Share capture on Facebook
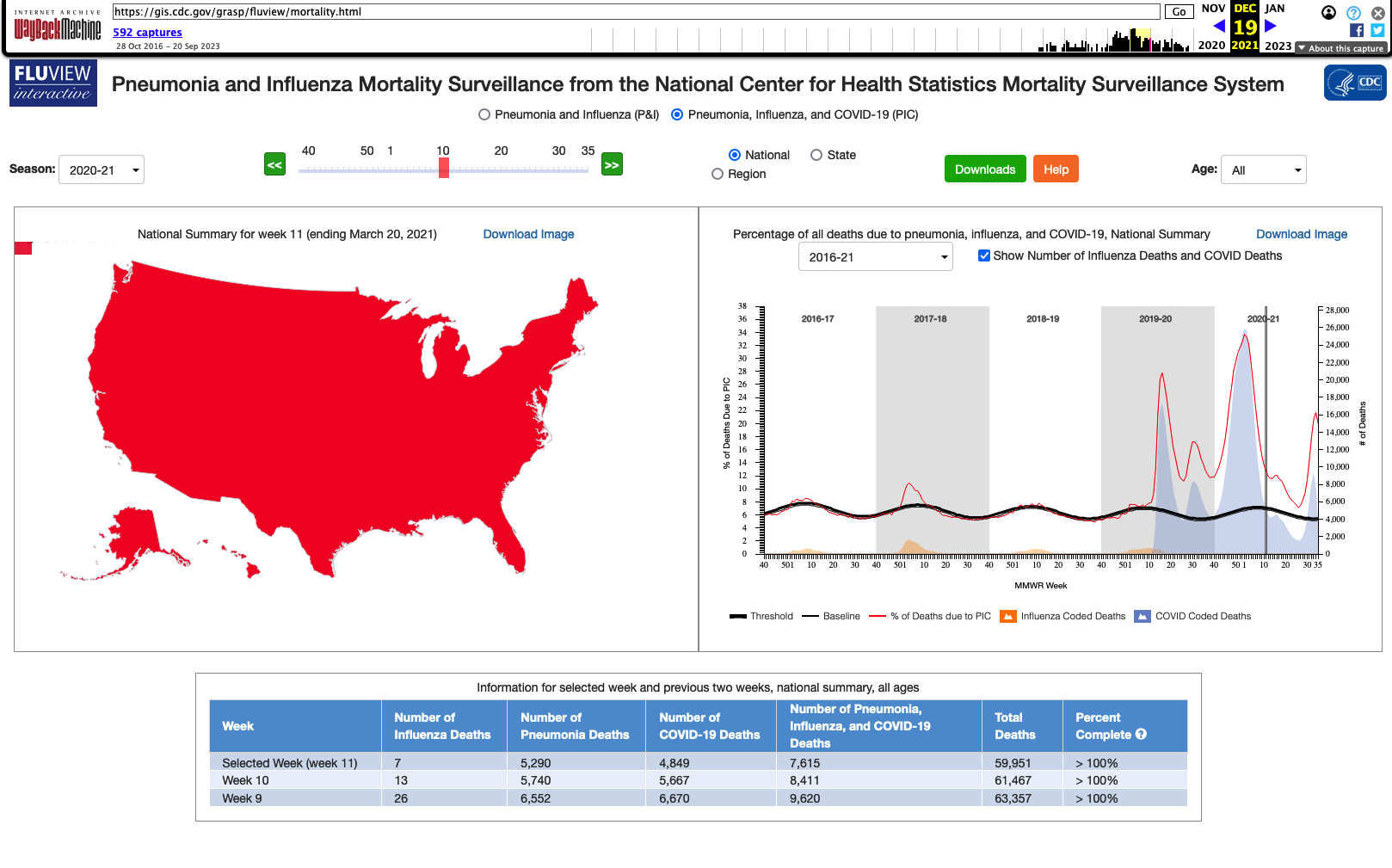 pos(1357,30)
